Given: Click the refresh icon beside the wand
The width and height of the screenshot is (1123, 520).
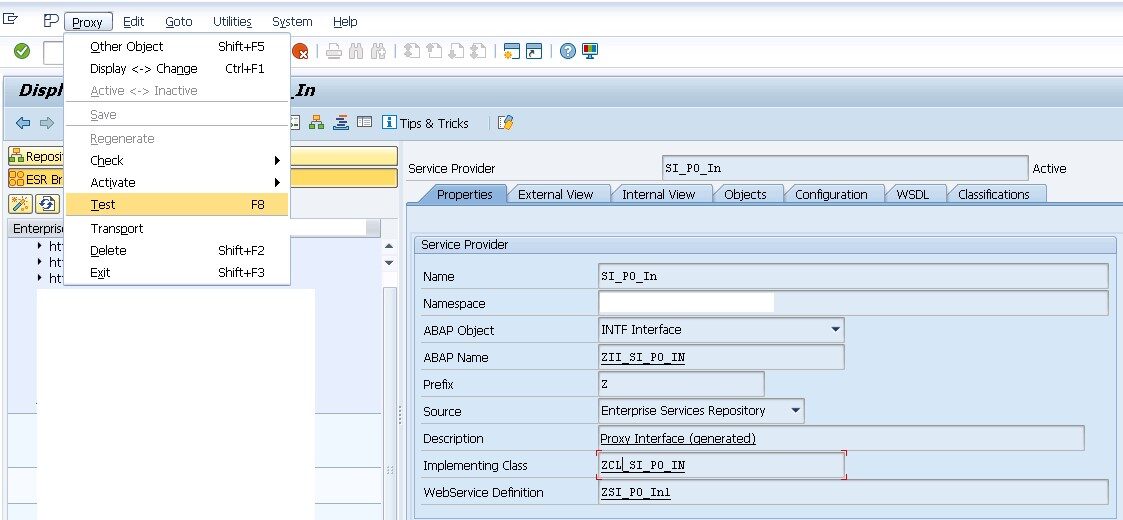Looking at the screenshot, I should [x=47, y=204].
